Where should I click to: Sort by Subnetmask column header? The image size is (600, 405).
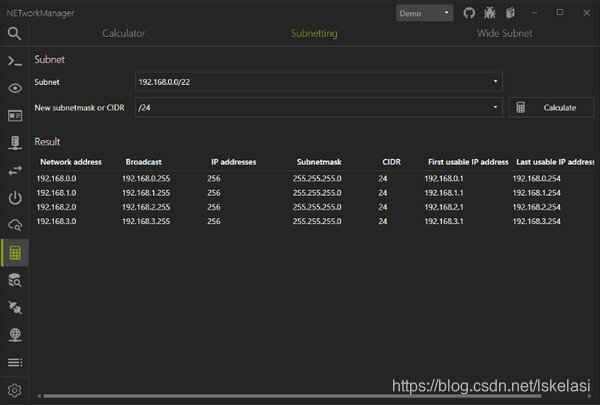(x=319, y=162)
